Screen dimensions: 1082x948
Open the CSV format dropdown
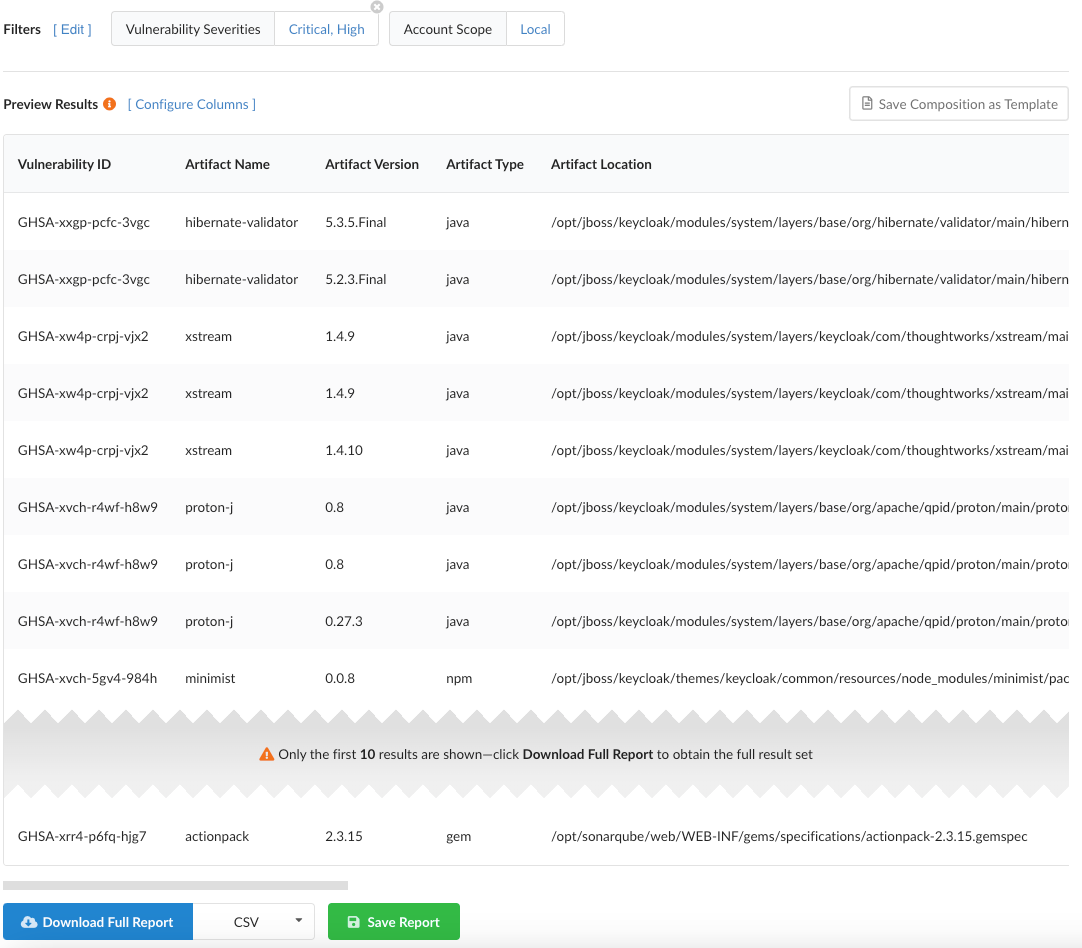click(x=254, y=921)
